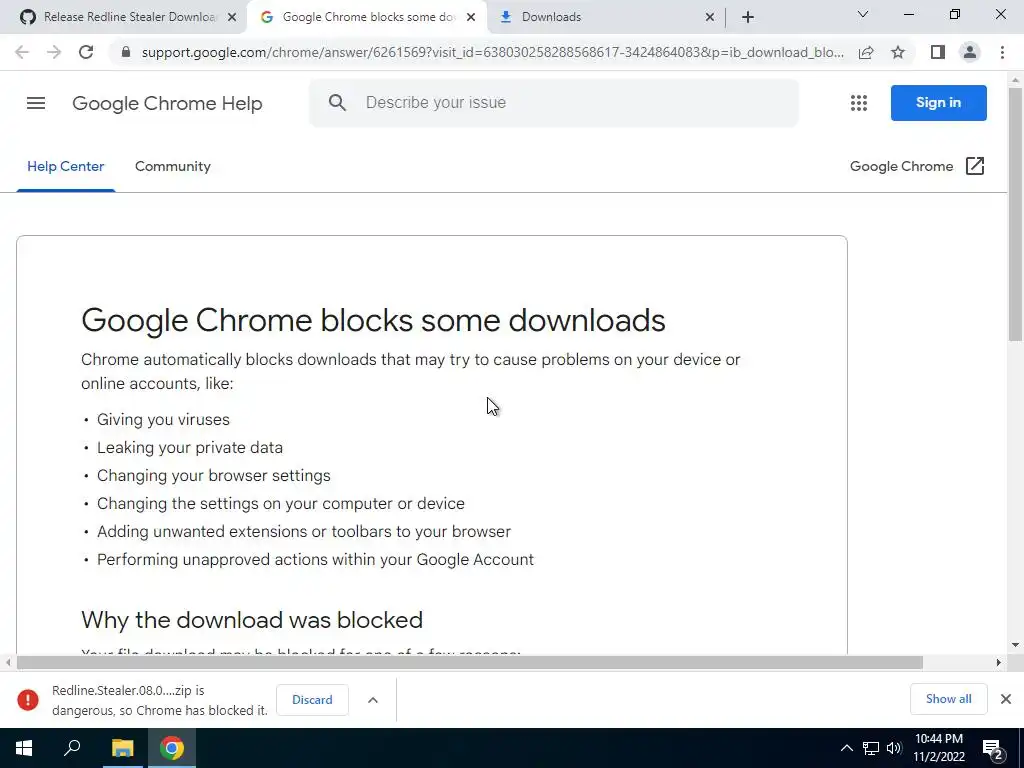
Task: Open the volume control in tray
Action: tap(894, 748)
